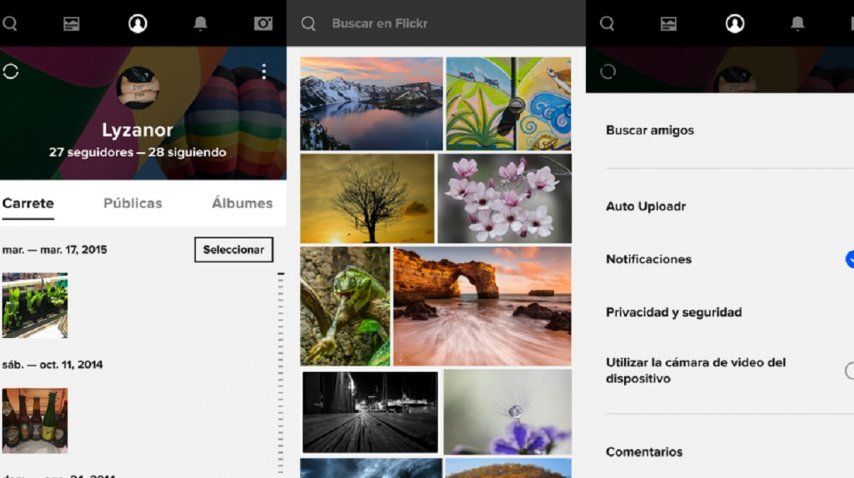Open the chameleon photo thumbnail
Image resolution: width=854 pixels, height=478 pixels.
pos(345,306)
